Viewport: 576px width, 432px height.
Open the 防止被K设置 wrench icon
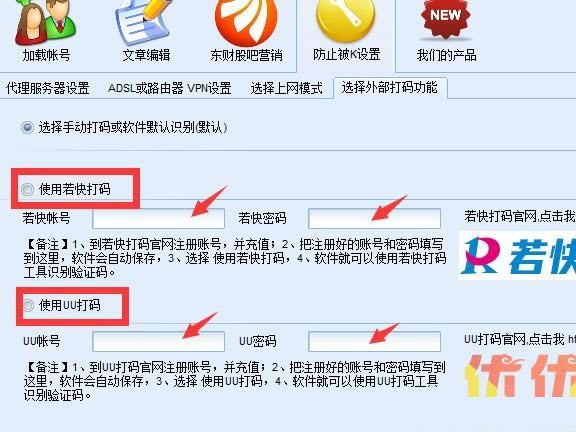click(346, 20)
